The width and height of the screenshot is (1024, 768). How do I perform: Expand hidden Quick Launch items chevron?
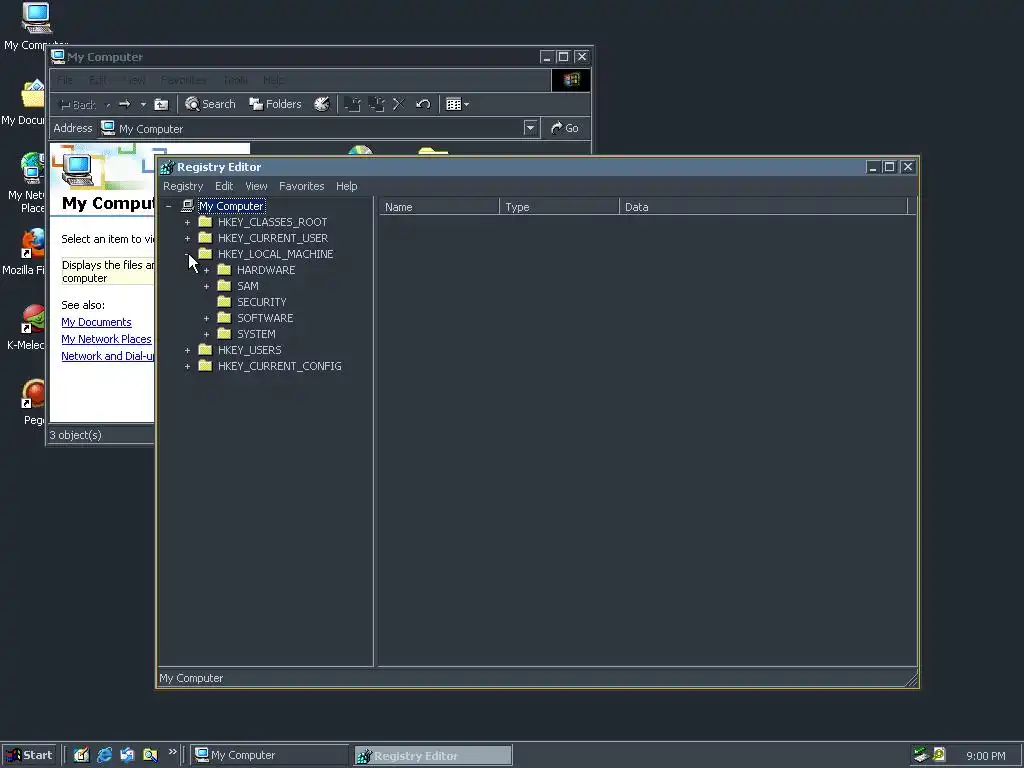coord(172,752)
